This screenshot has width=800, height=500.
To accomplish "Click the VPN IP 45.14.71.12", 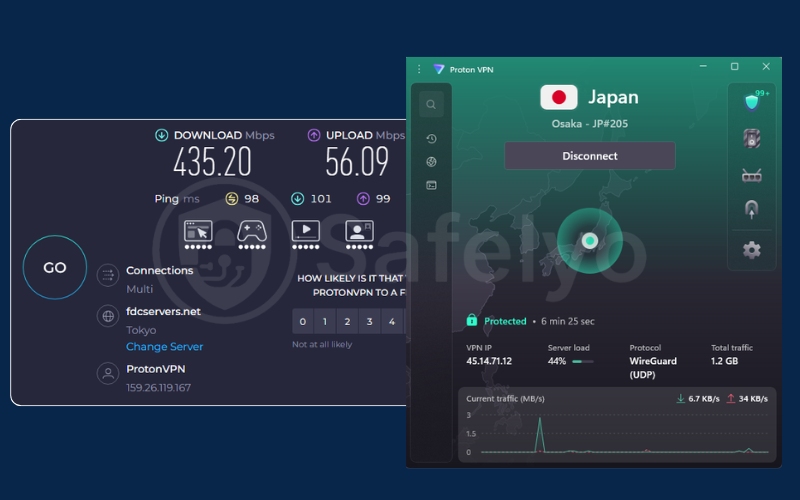I will [x=489, y=361].
